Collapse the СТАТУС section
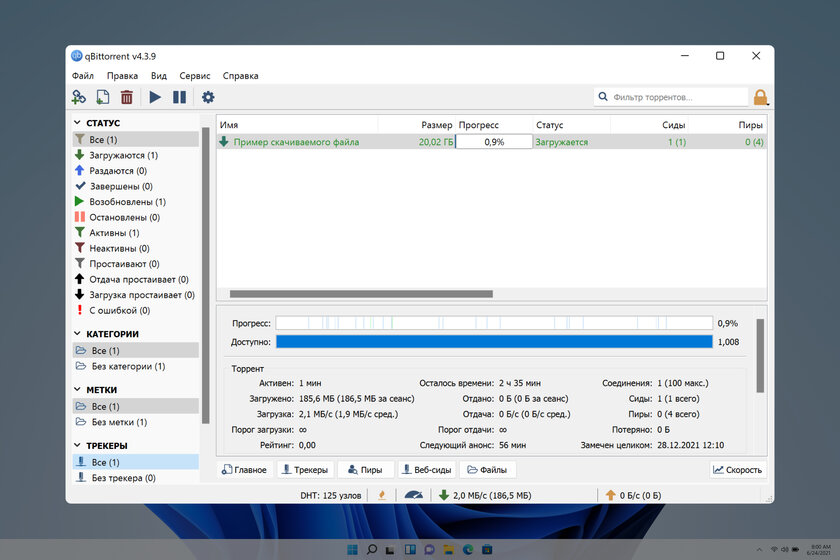The height and width of the screenshot is (560, 840). 77,123
